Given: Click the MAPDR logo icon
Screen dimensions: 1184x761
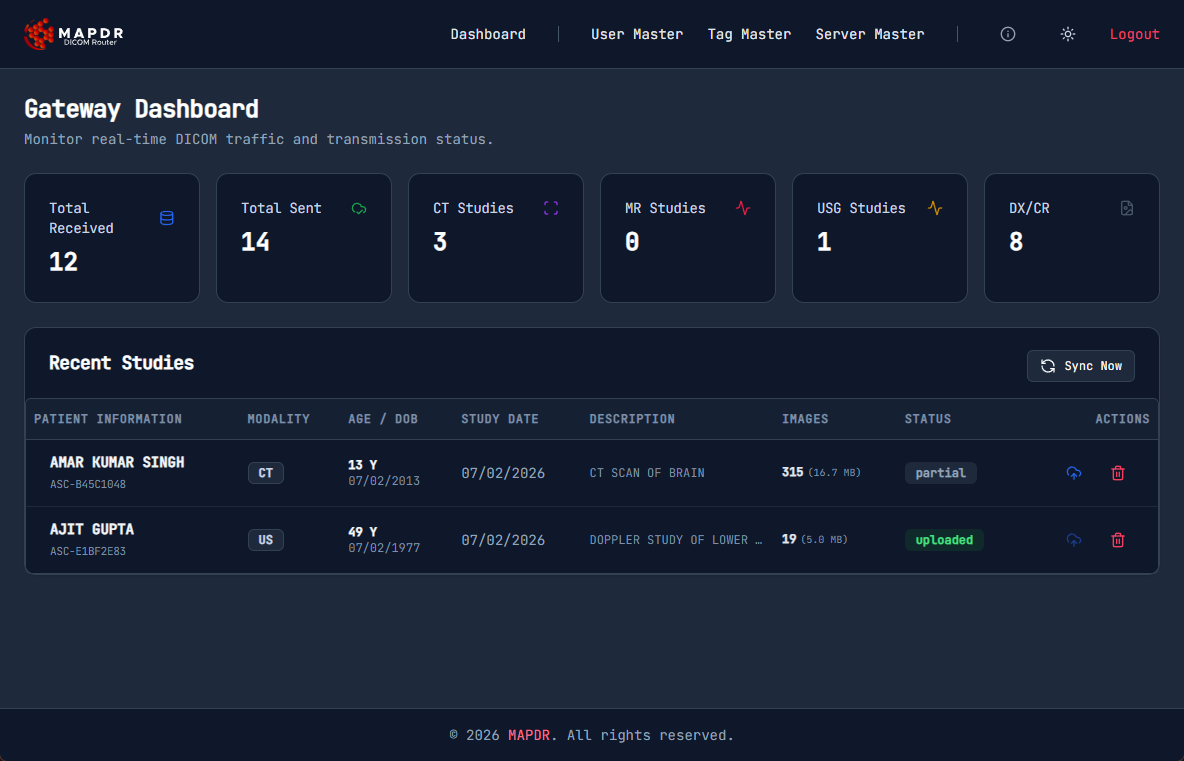Looking at the screenshot, I should click(38, 33).
